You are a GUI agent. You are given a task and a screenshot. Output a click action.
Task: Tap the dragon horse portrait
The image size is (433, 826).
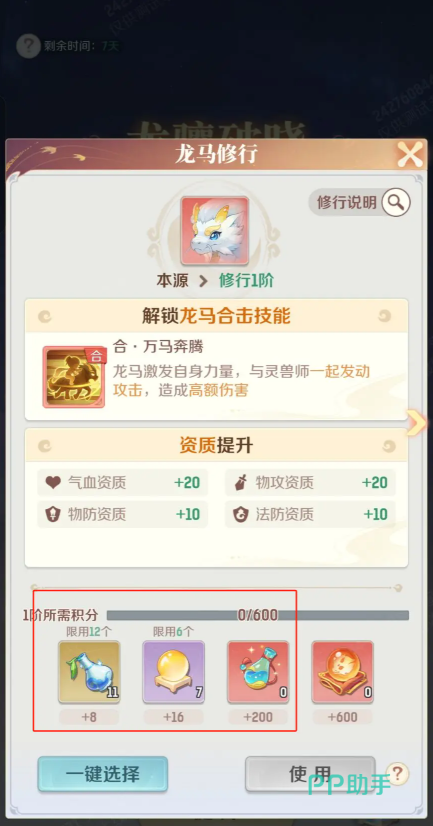click(x=214, y=230)
